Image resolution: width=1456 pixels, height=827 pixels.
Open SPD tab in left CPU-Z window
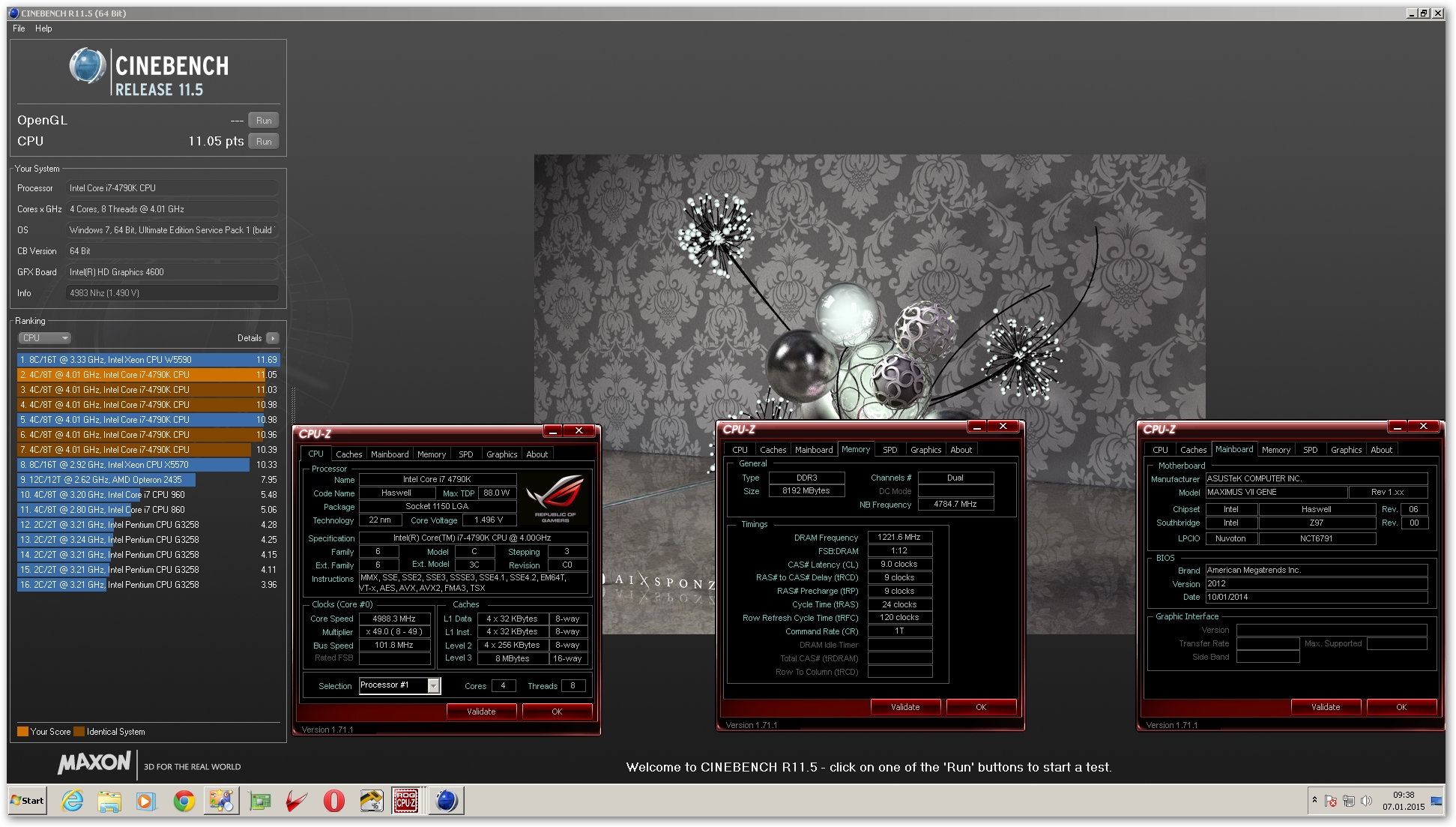point(466,454)
